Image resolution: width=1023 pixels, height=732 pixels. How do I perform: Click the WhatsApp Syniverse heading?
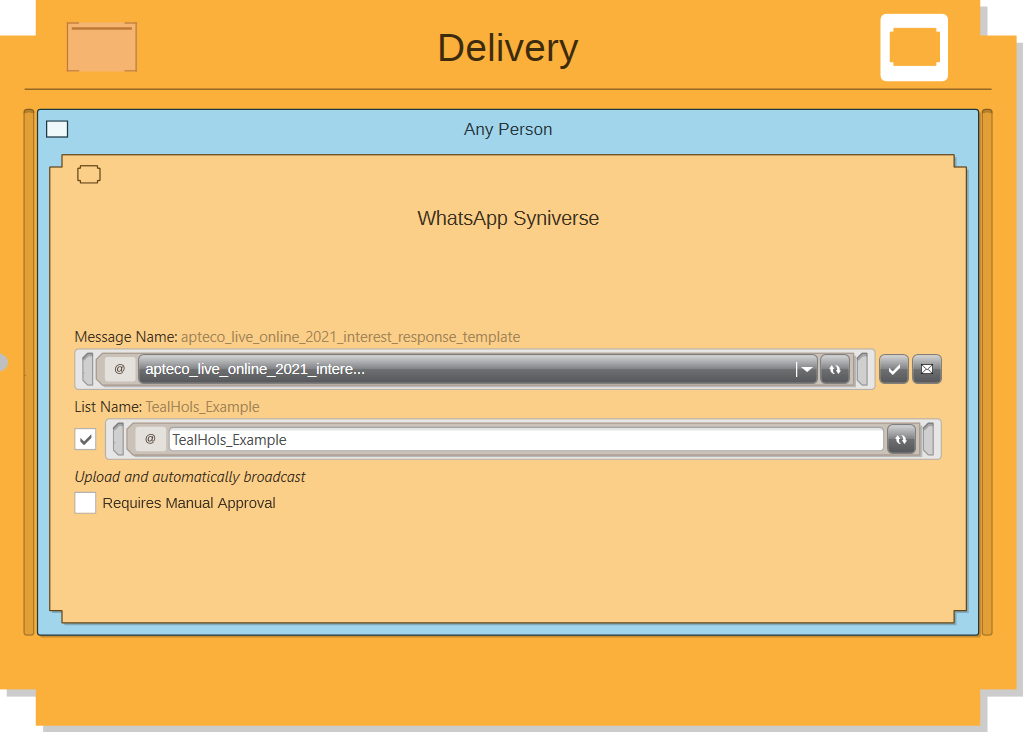click(508, 218)
